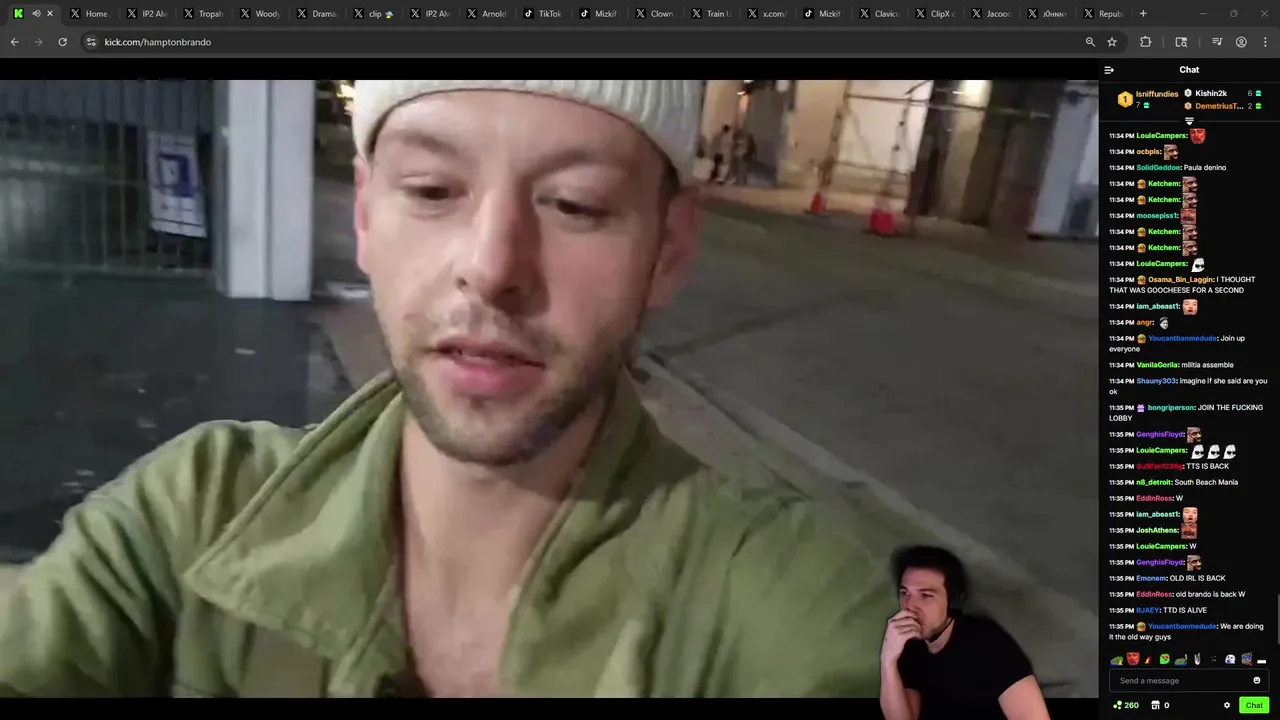Screen dimensions: 1280x720
Task: Select text 'South Beach Mania'
Action: point(1206,482)
